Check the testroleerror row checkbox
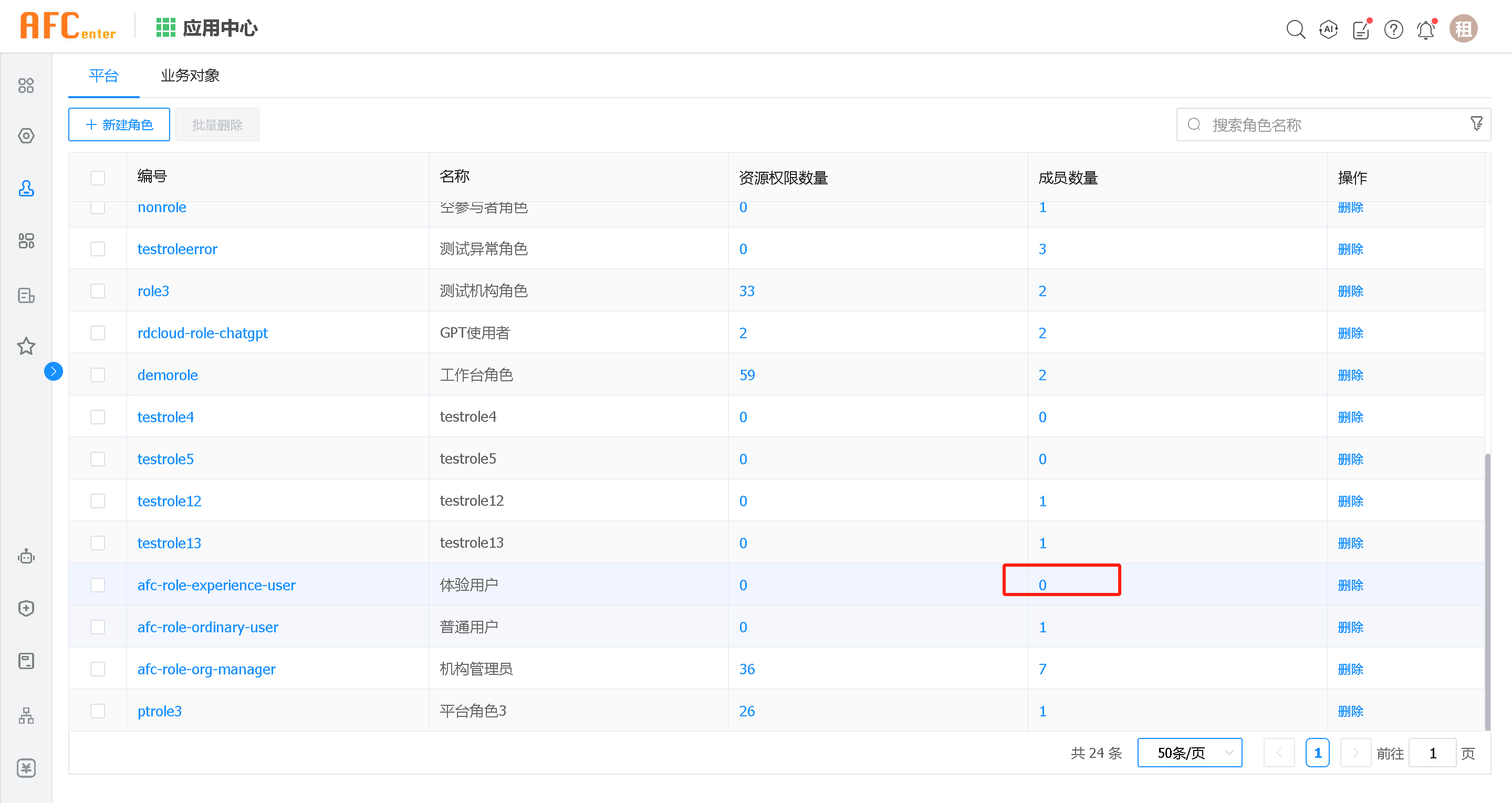Screen dimensions: 1512x803 [x=98, y=249]
